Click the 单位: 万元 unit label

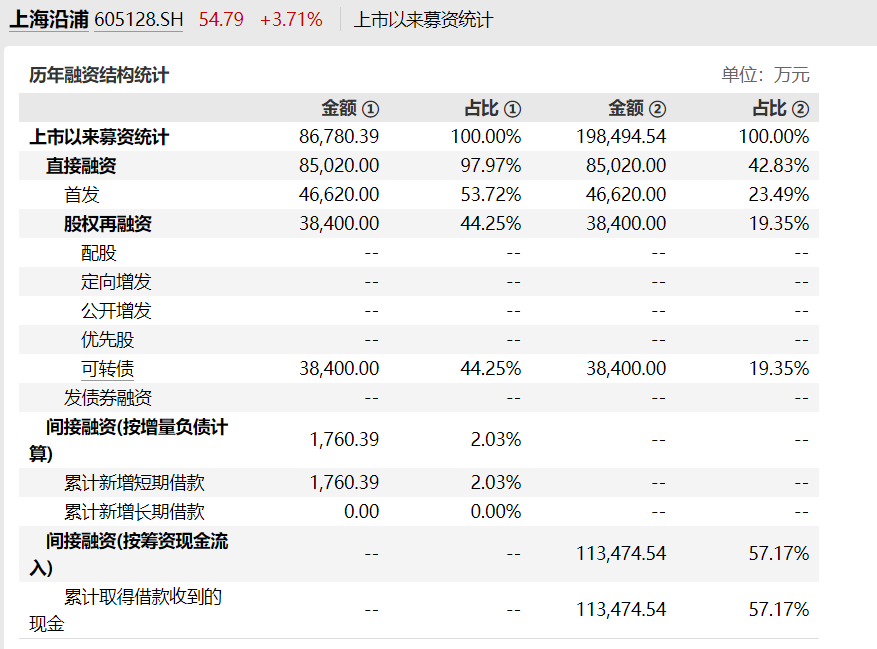click(765, 74)
